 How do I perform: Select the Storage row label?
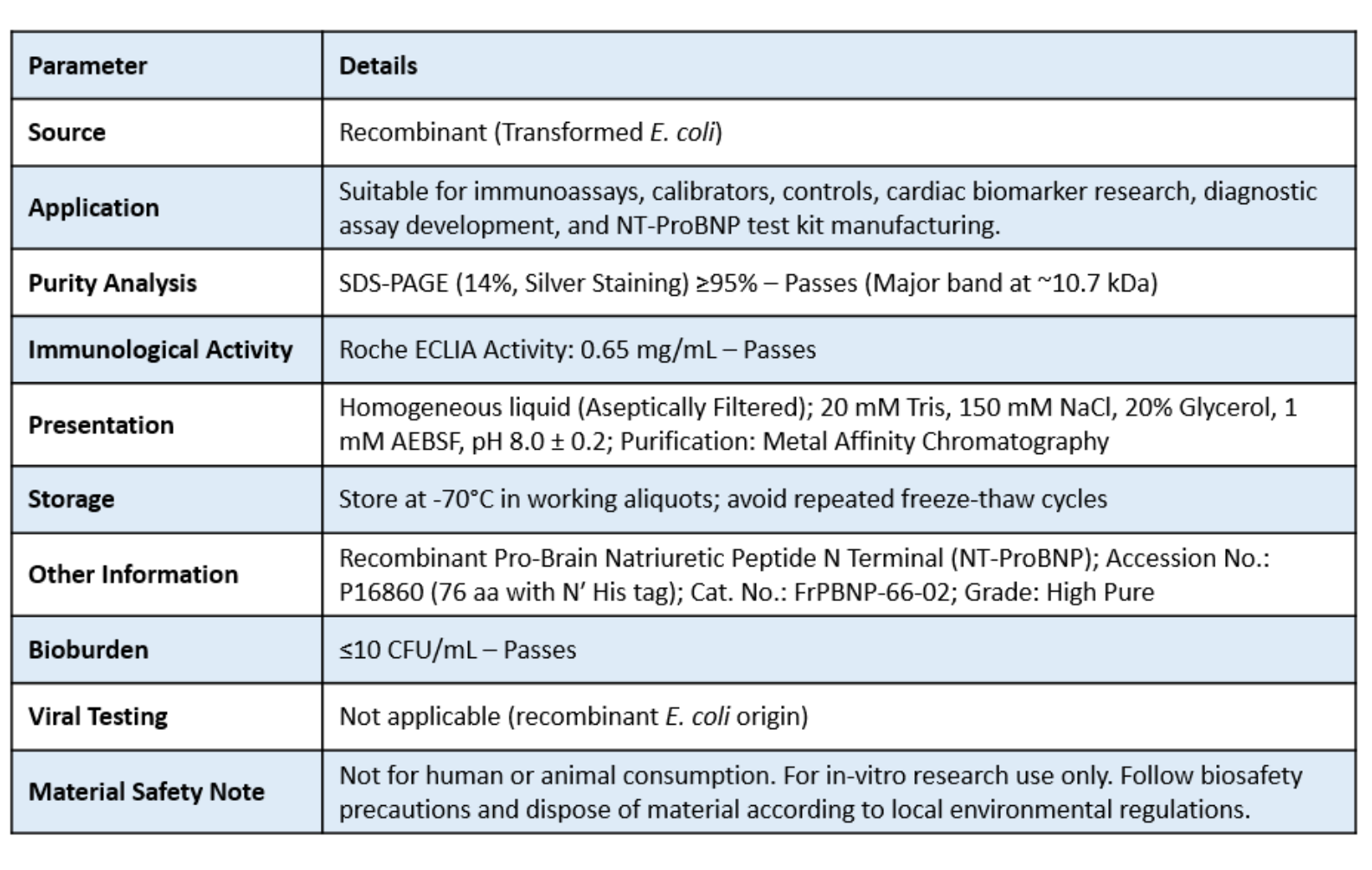(71, 499)
